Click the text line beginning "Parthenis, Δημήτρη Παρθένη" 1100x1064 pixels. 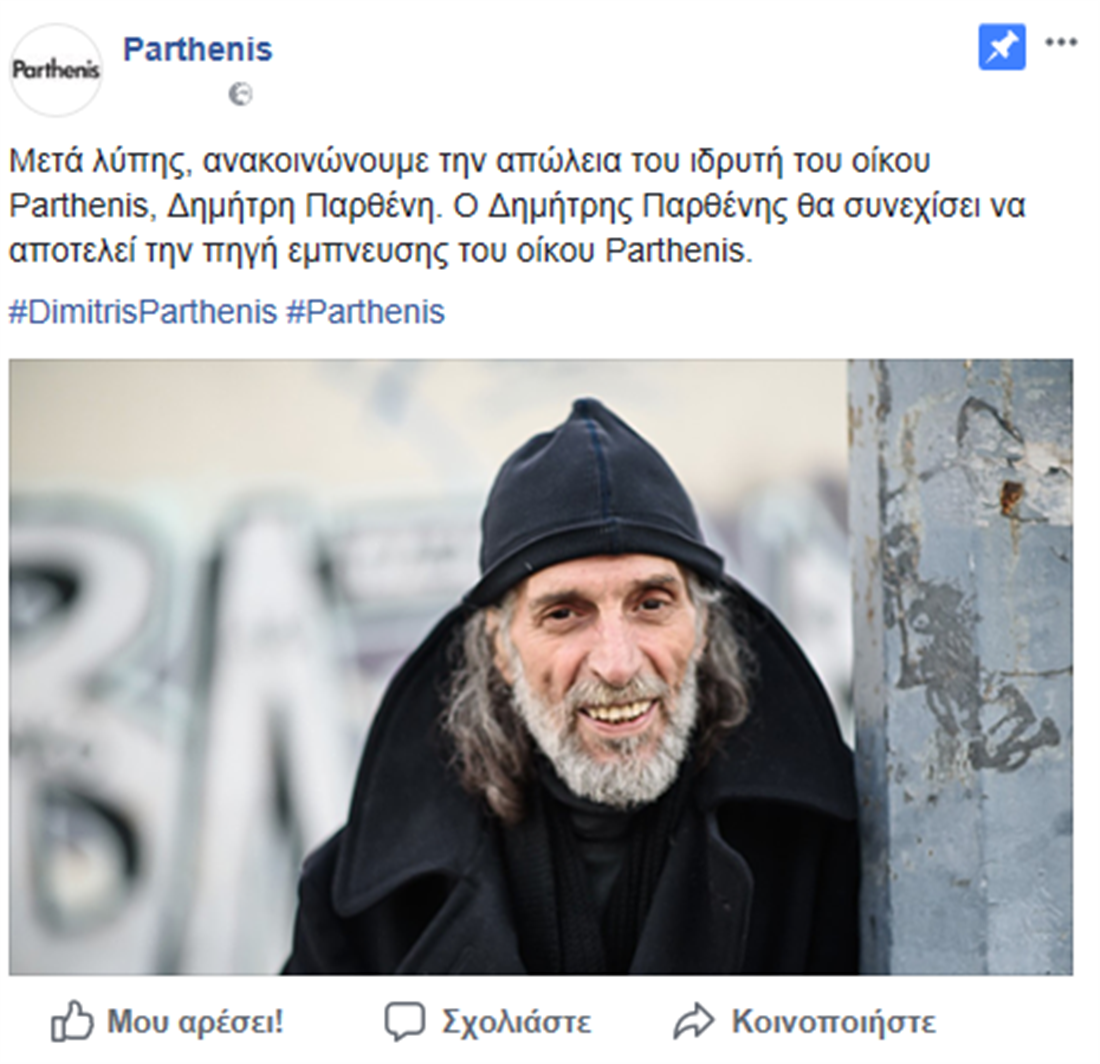click(x=517, y=206)
